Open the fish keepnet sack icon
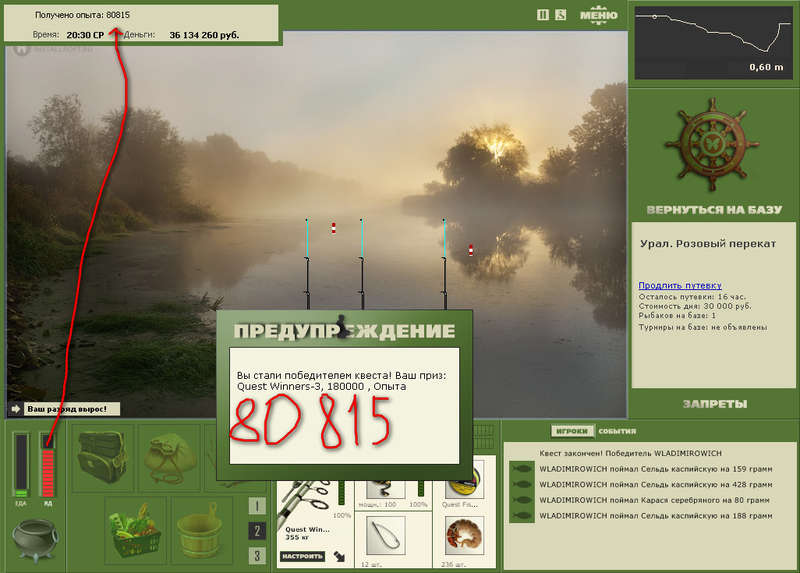800x573 pixels. tap(169, 458)
